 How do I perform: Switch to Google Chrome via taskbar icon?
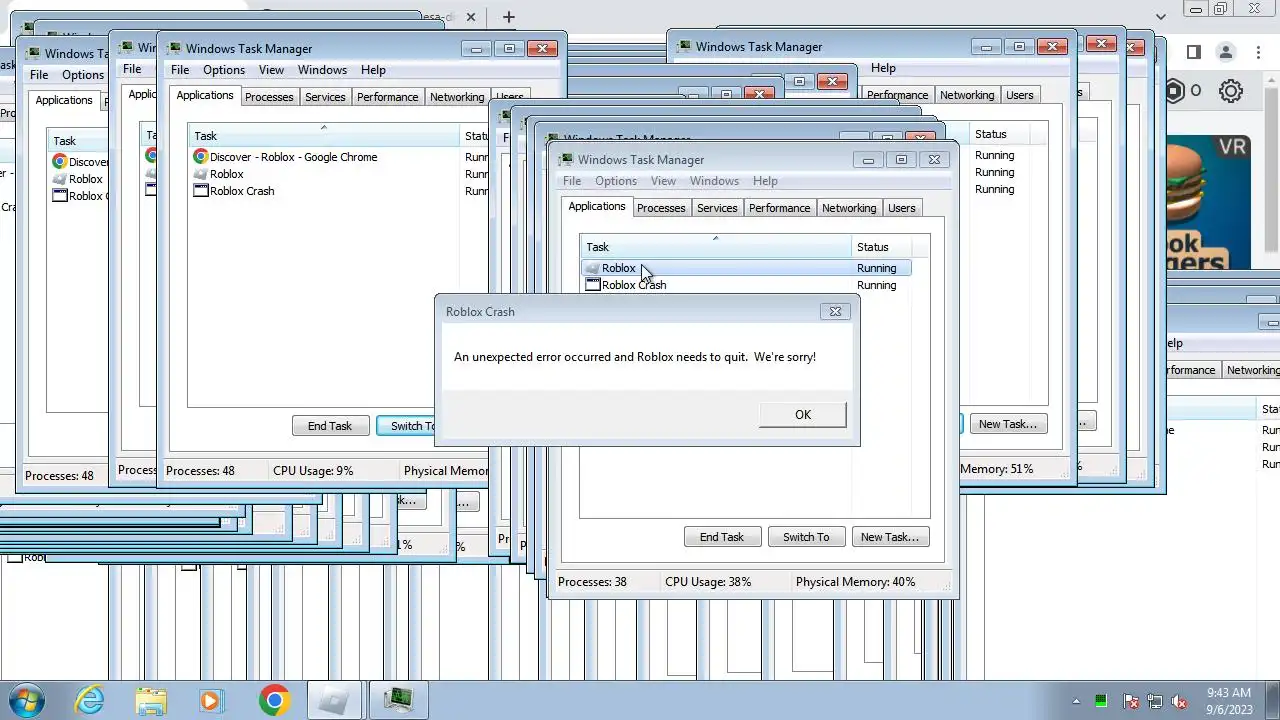[x=274, y=700]
